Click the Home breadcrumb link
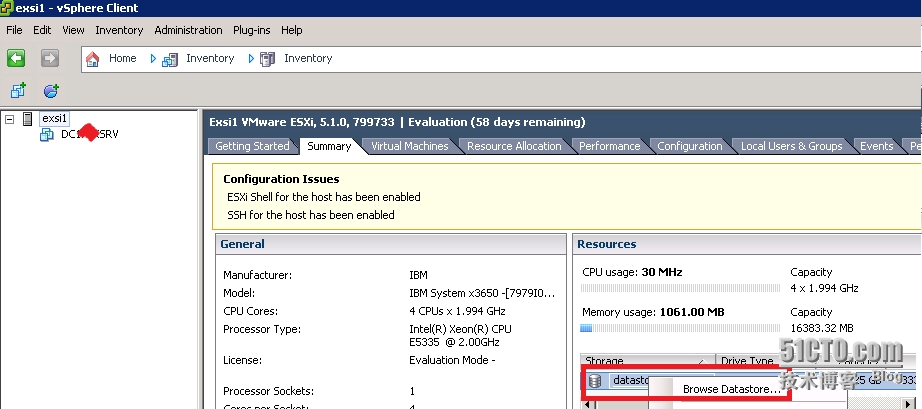The image size is (922, 409). [x=122, y=58]
